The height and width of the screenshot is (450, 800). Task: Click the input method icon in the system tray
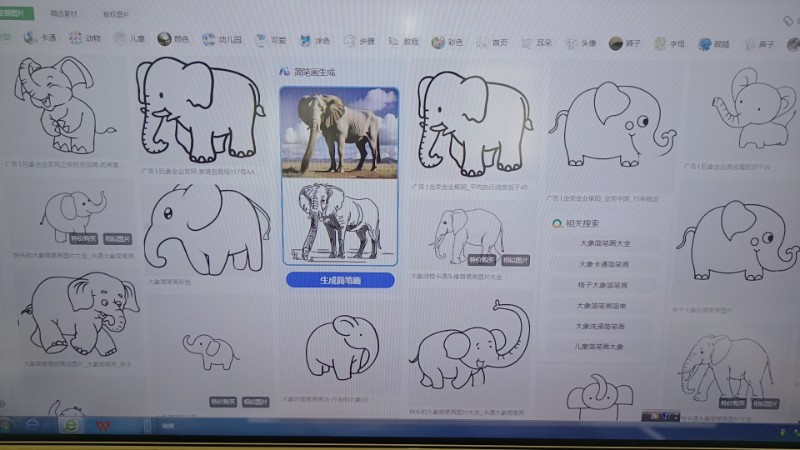[655, 416]
